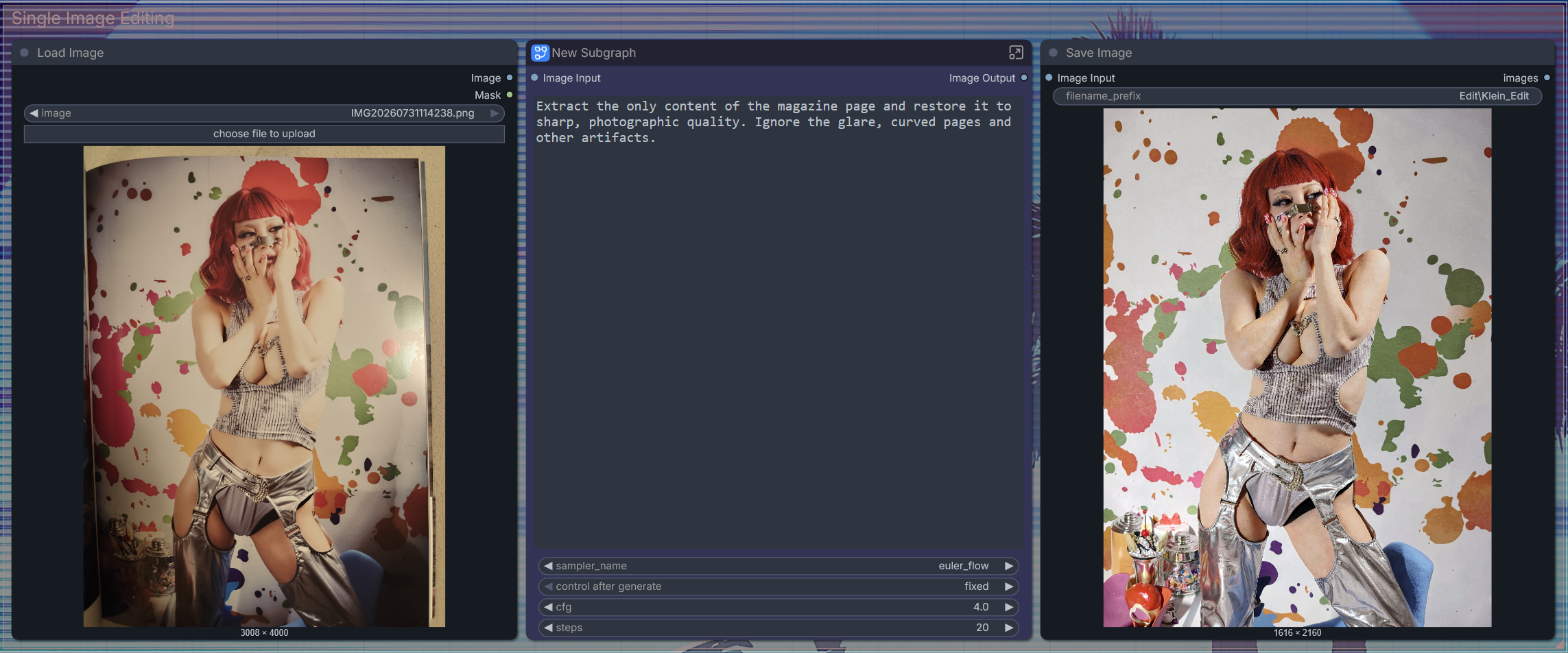Click the Image Output port on New Subgraph
Viewport: 1568px width, 653px height.
[1024, 78]
